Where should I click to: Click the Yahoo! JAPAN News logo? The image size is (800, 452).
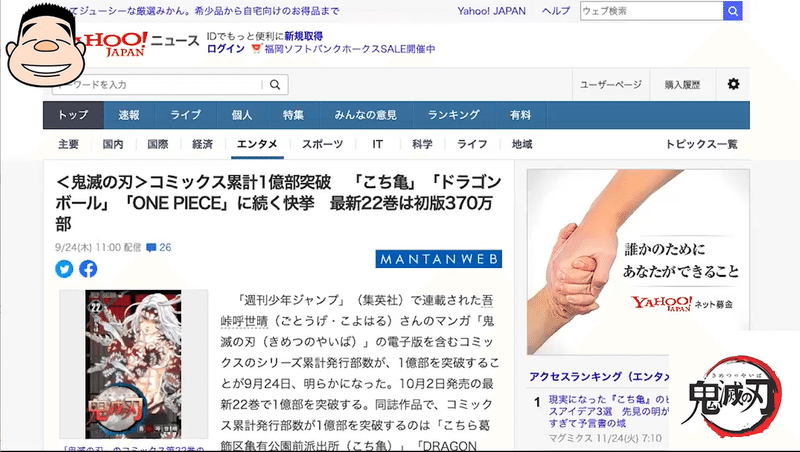click(x=137, y=44)
